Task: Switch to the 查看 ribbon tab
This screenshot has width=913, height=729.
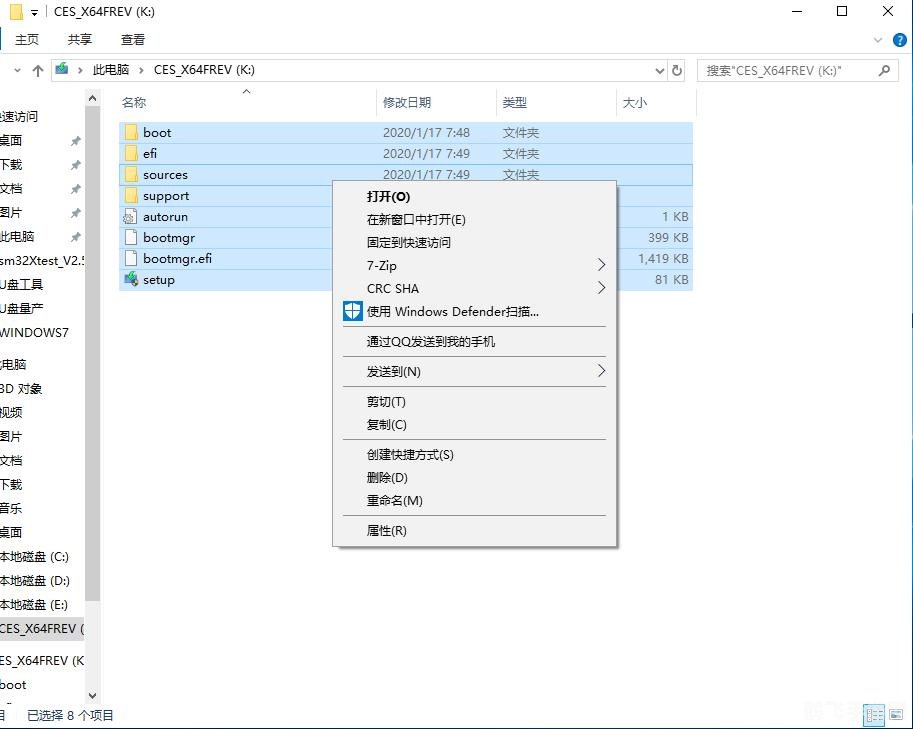Action: tap(133, 40)
